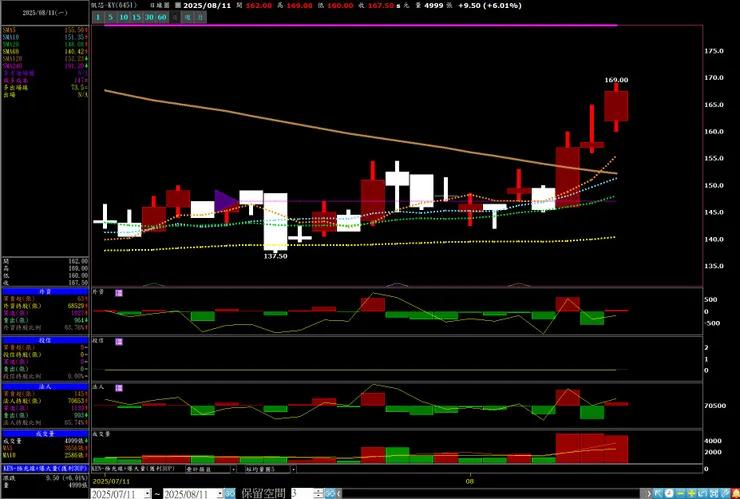Select the 外資 panel header

click(x=45, y=292)
